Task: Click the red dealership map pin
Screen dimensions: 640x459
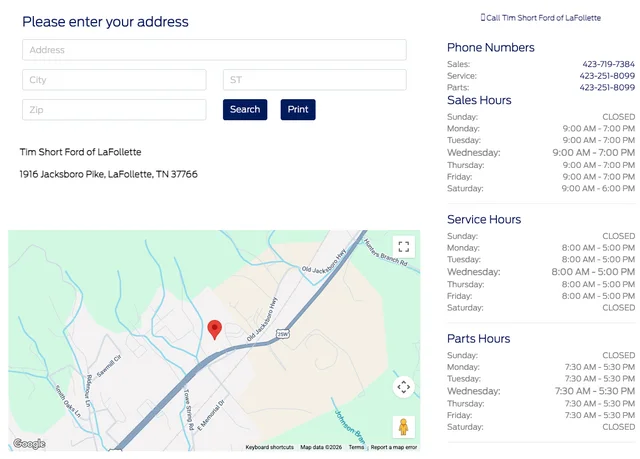Action: [x=215, y=330]
